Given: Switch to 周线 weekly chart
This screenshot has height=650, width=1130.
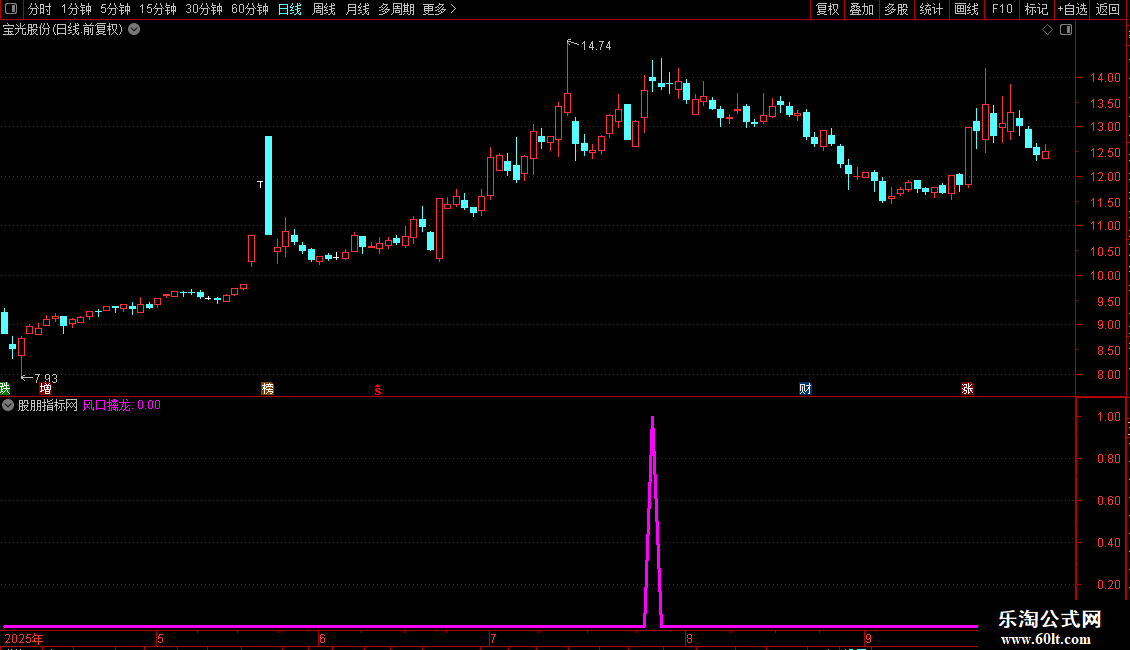Looking at the screenshot, I should pos(324,9).
